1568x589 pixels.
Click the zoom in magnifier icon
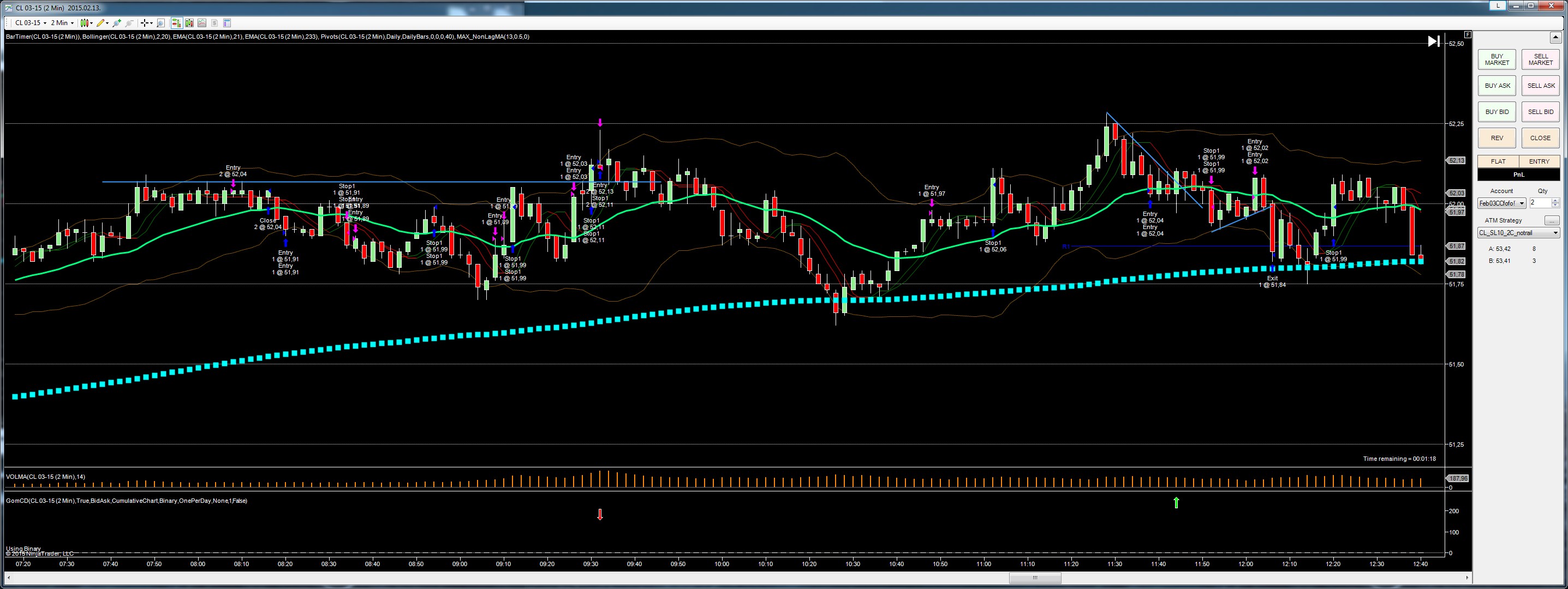(x=116, y=23)
